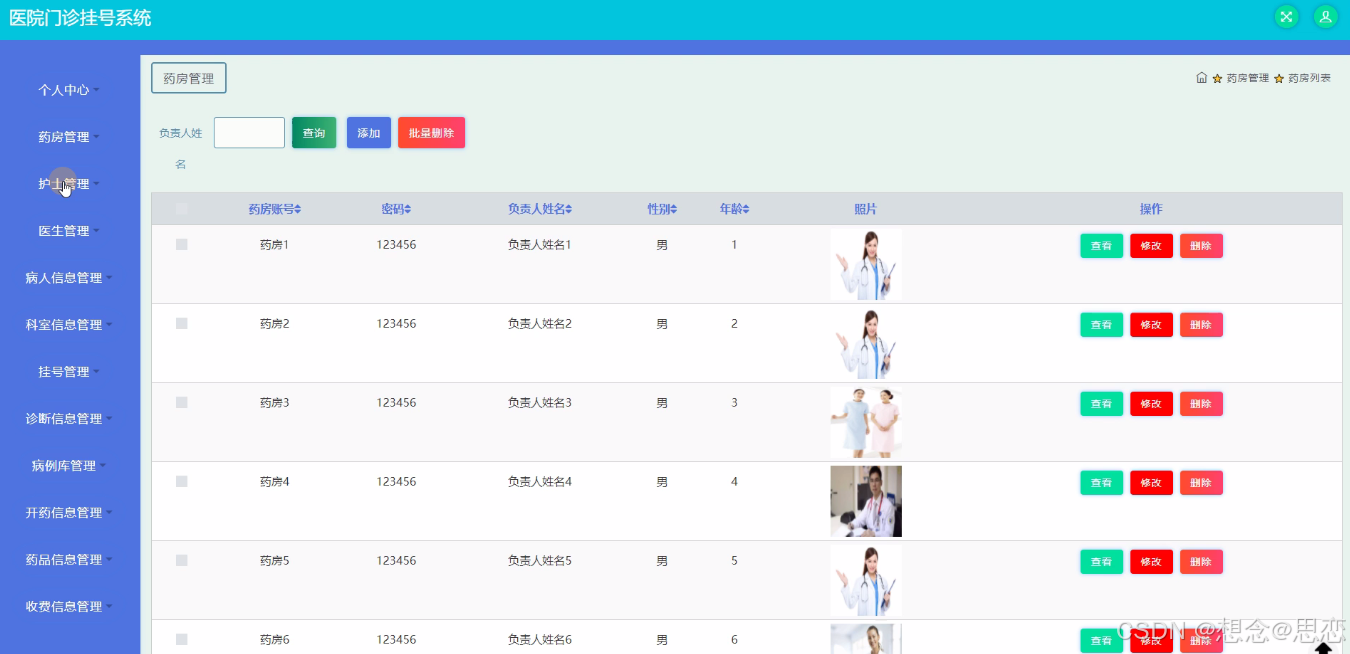
Task: Check the checkbox for 药房1 row
Action: (x=181, y=244)
